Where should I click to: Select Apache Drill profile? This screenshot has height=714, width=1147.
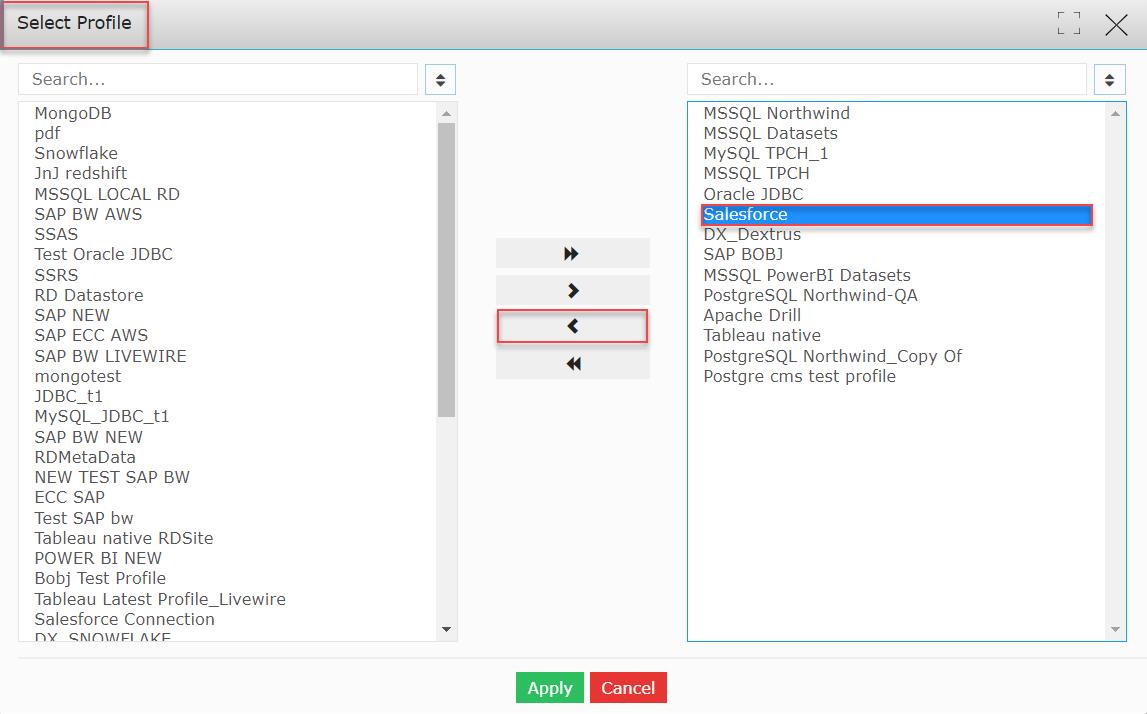coord(752,315)
